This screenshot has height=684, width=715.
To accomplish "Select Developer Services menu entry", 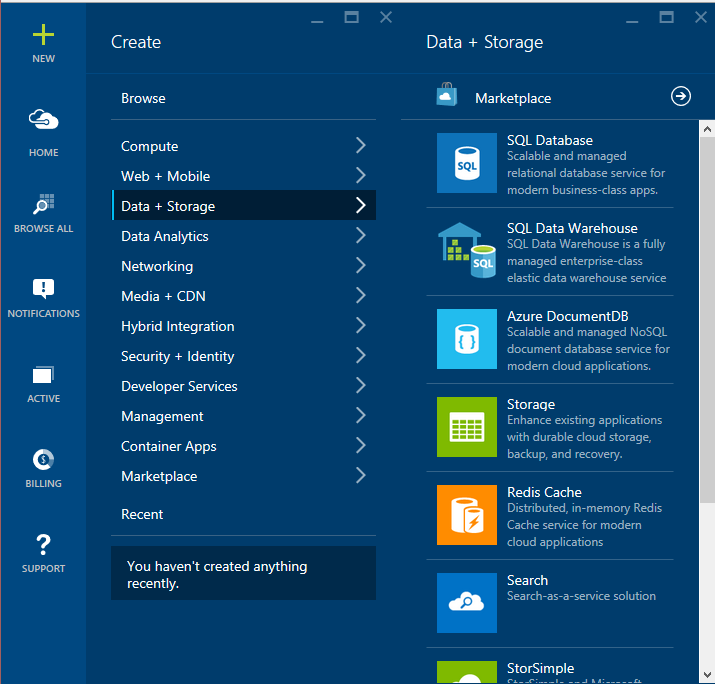I will point(244,386).
